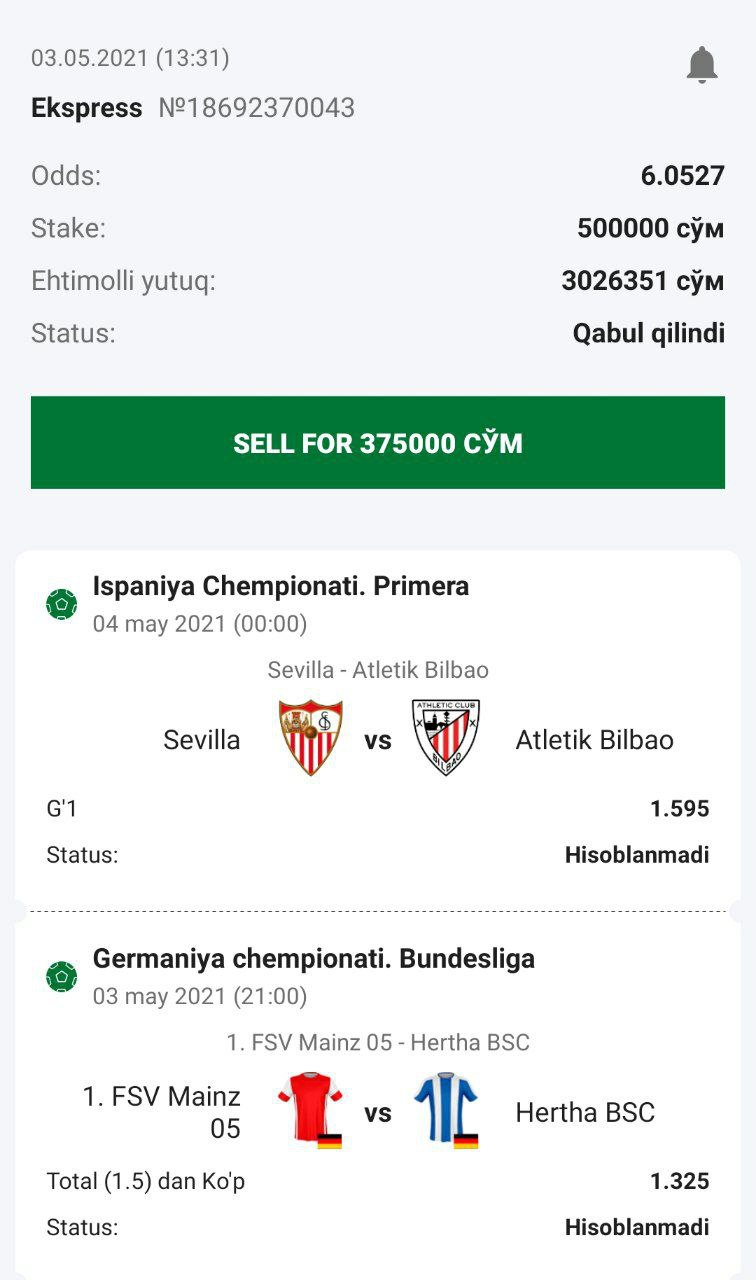
Task: Click the Sevilla - Atletik Bilbao match subtitle
Action: click(378, 670)
